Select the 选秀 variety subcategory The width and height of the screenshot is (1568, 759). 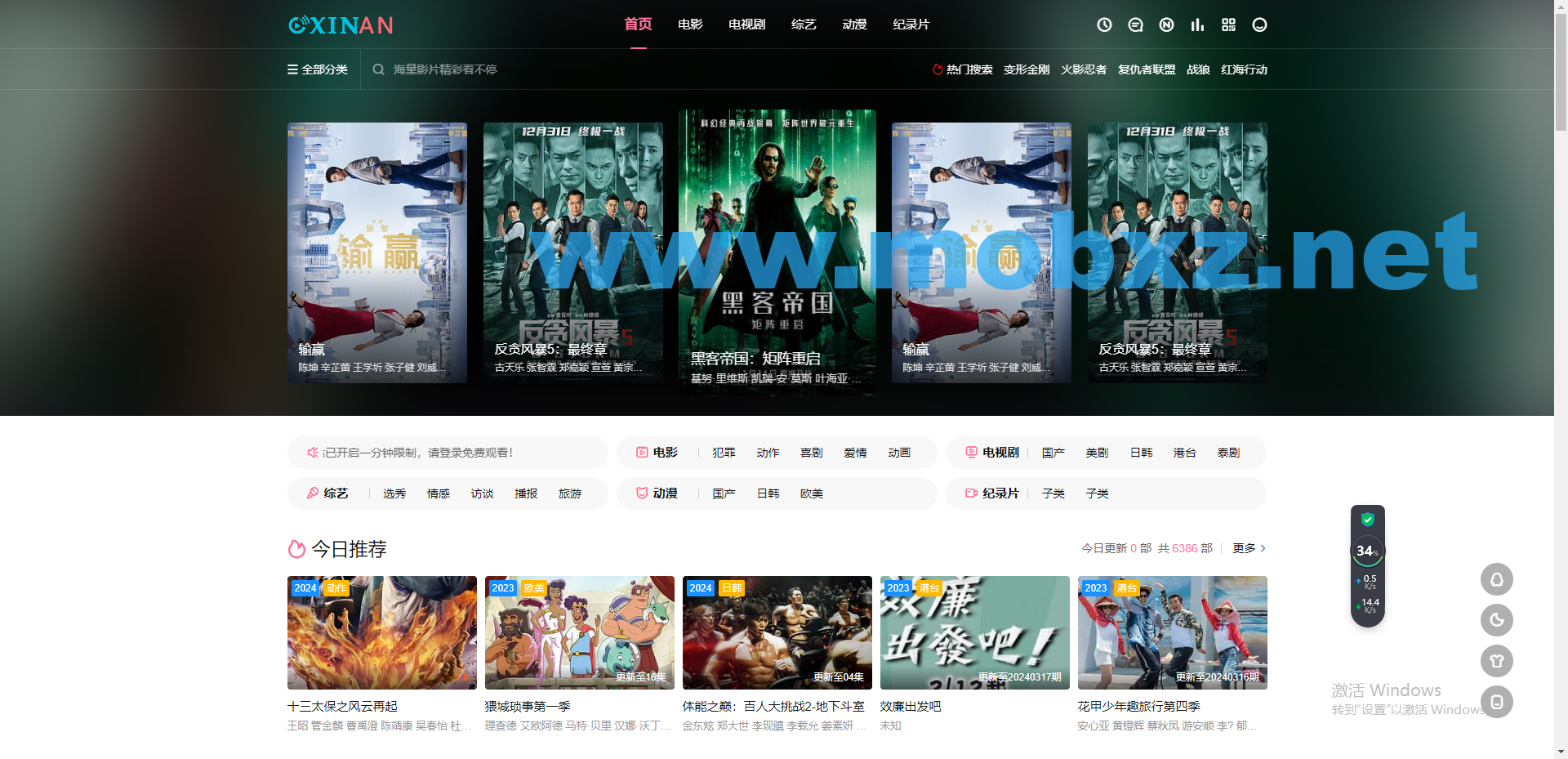click(x=394, y=493)
